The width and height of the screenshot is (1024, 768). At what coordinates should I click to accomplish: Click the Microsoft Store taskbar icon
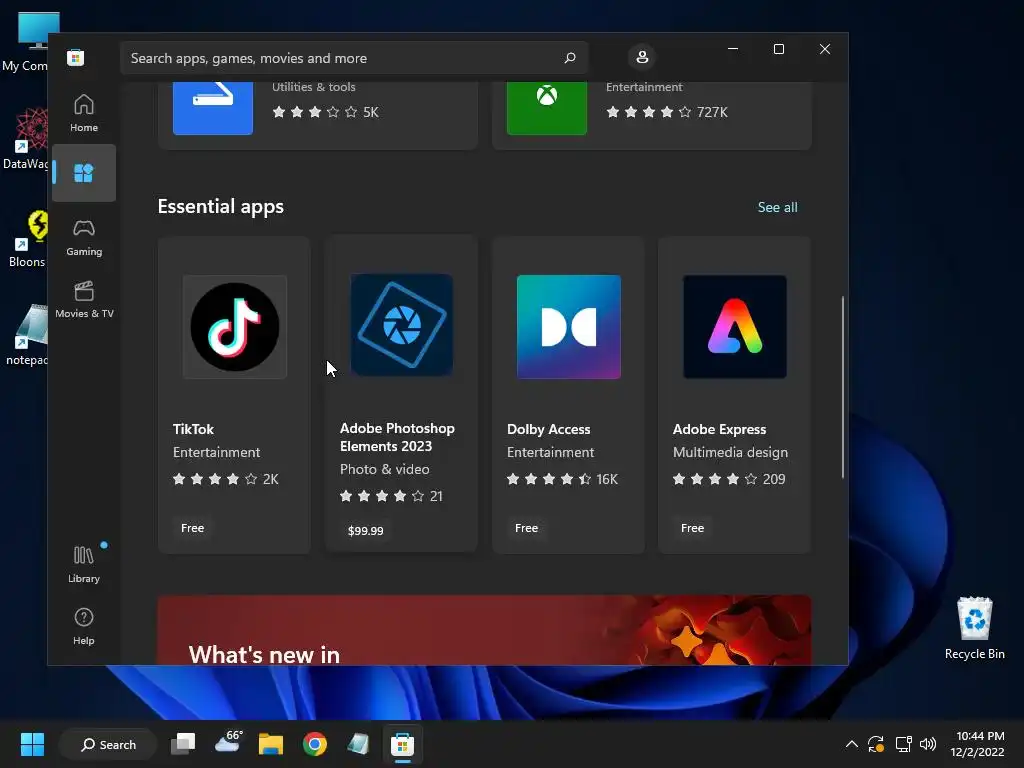tap(402, 744)
